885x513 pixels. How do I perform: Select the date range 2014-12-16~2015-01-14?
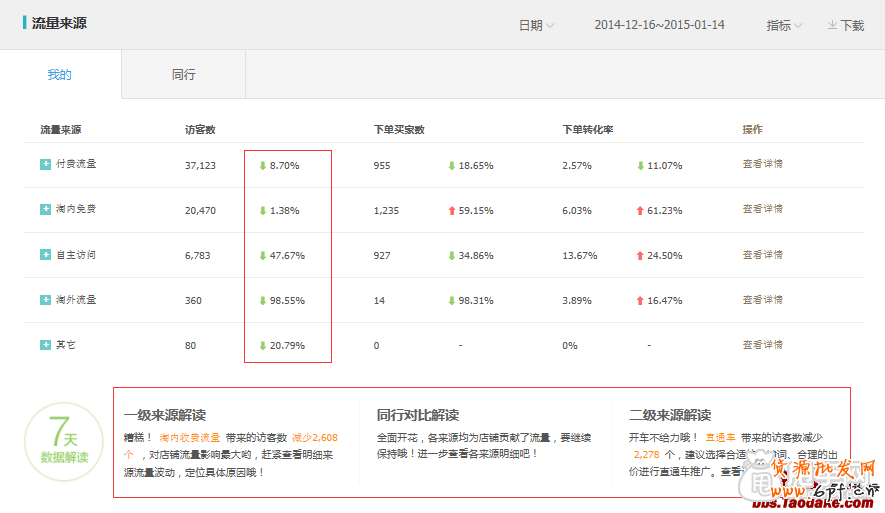(659, 25)
